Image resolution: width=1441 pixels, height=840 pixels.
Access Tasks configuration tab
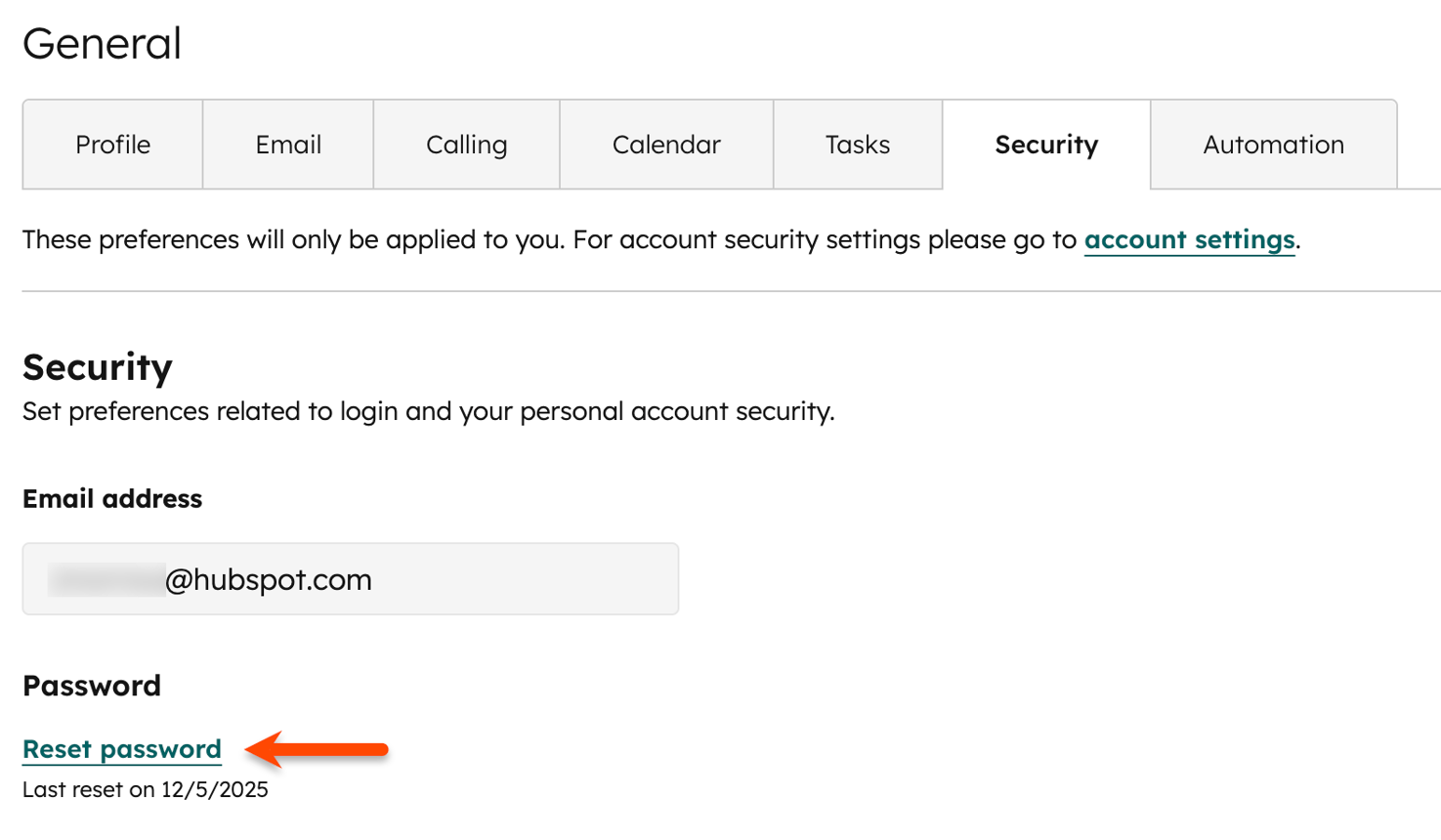pos(858,144)
